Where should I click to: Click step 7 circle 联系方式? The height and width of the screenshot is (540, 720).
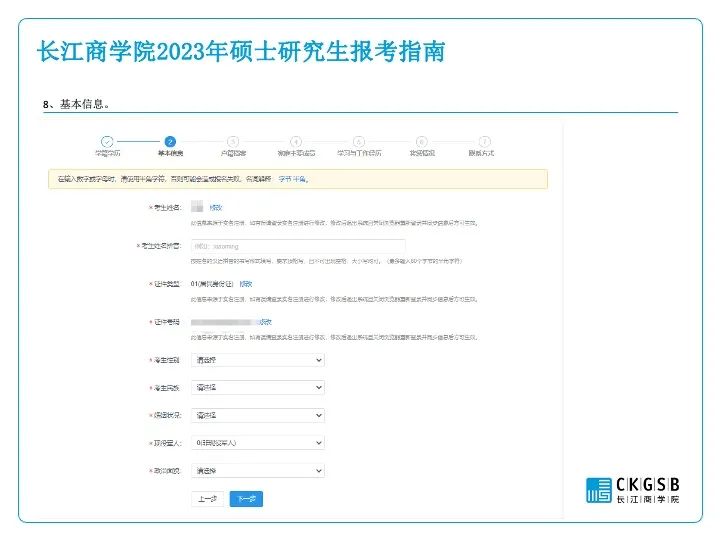coord(484,141)
